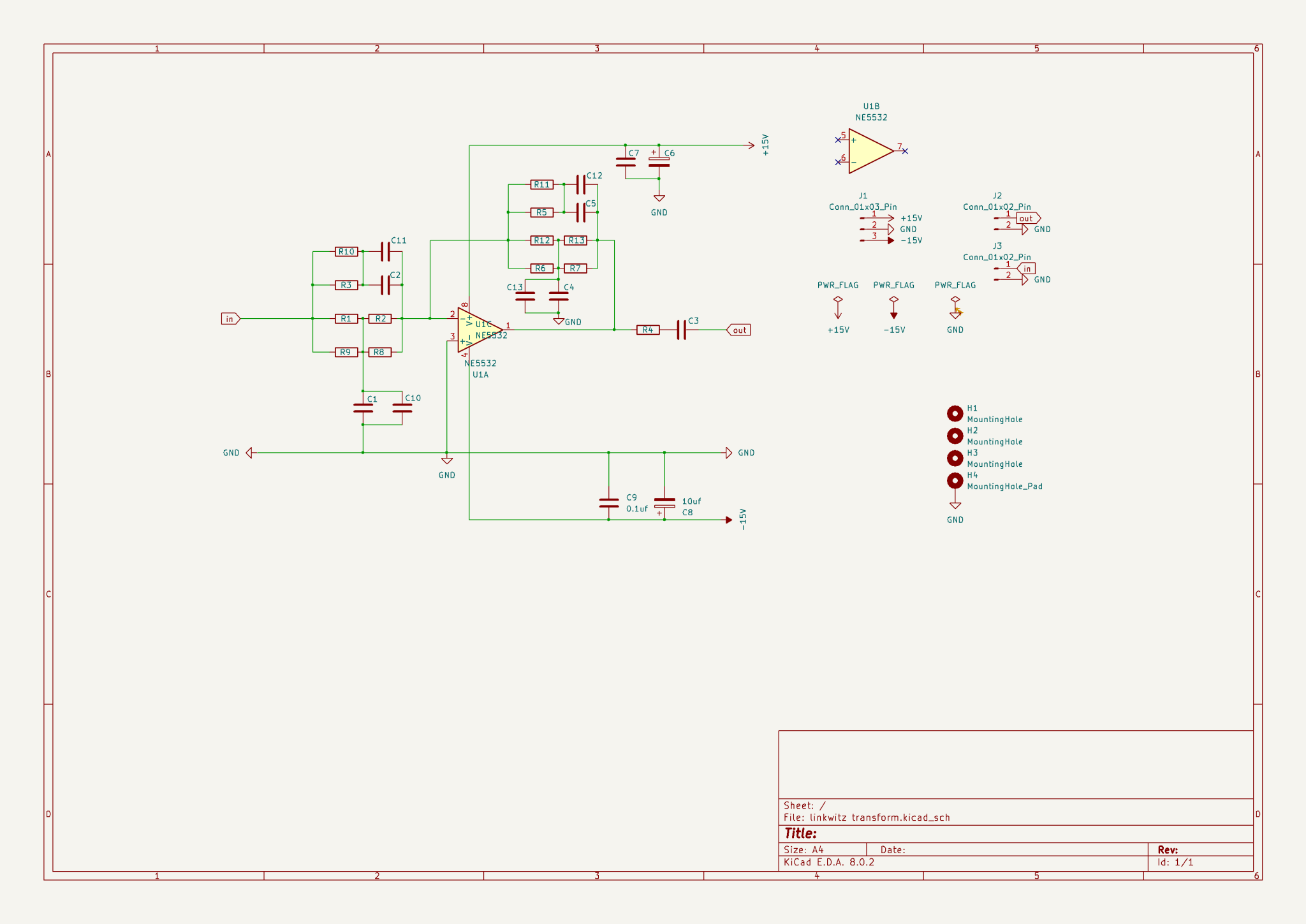Image resolution: width=1306 pixels, height=924 pixels.
Task: Click the 'Size: A4' title block entry
Action: [x=803, y=849]
